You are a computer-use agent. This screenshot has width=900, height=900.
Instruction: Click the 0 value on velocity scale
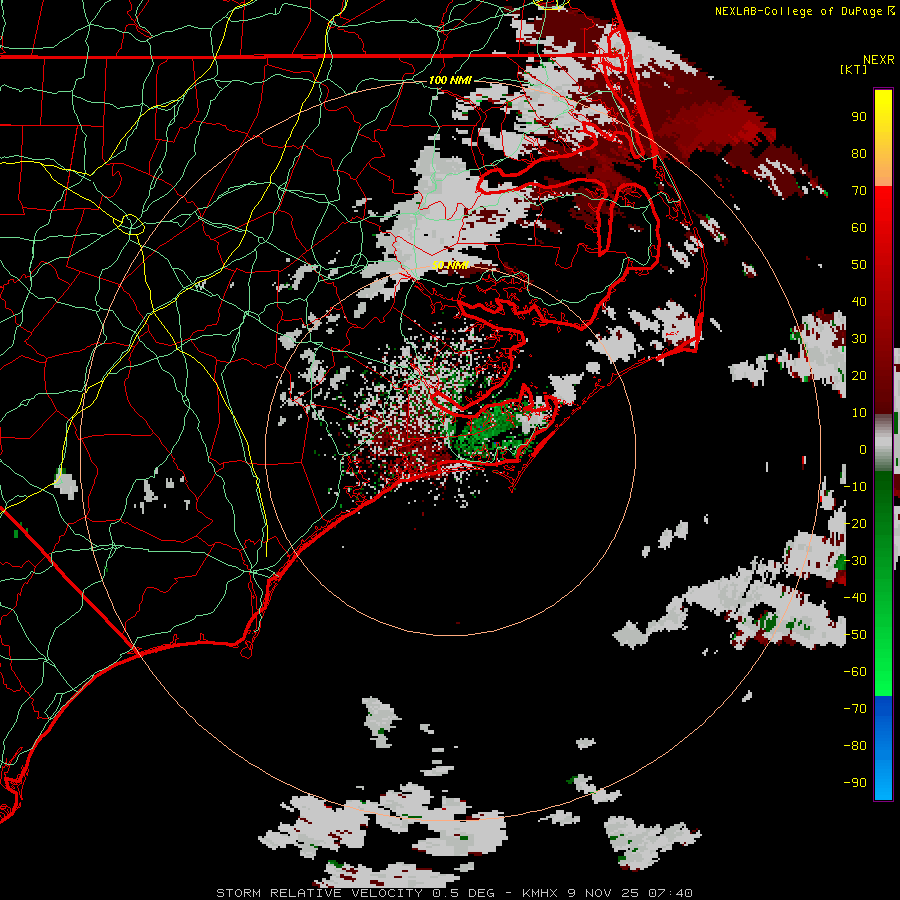[x=863, y=449]
